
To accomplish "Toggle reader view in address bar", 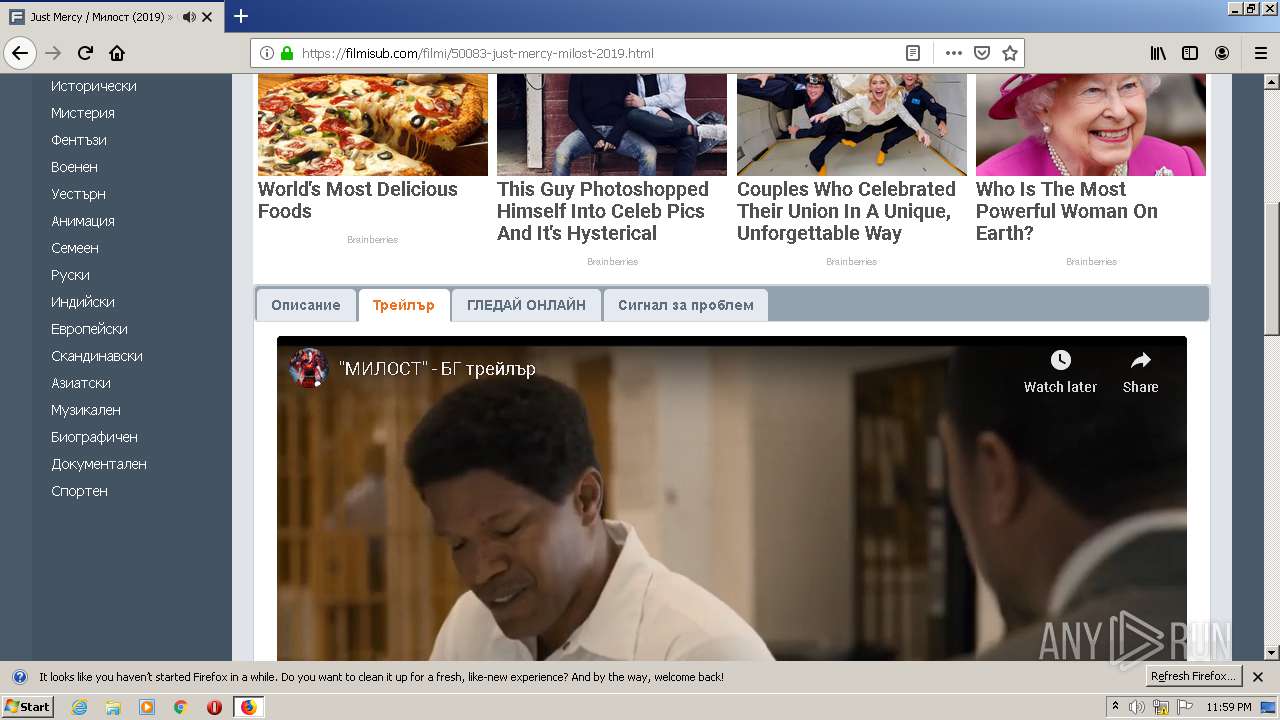I will click(x=913, y=53).
